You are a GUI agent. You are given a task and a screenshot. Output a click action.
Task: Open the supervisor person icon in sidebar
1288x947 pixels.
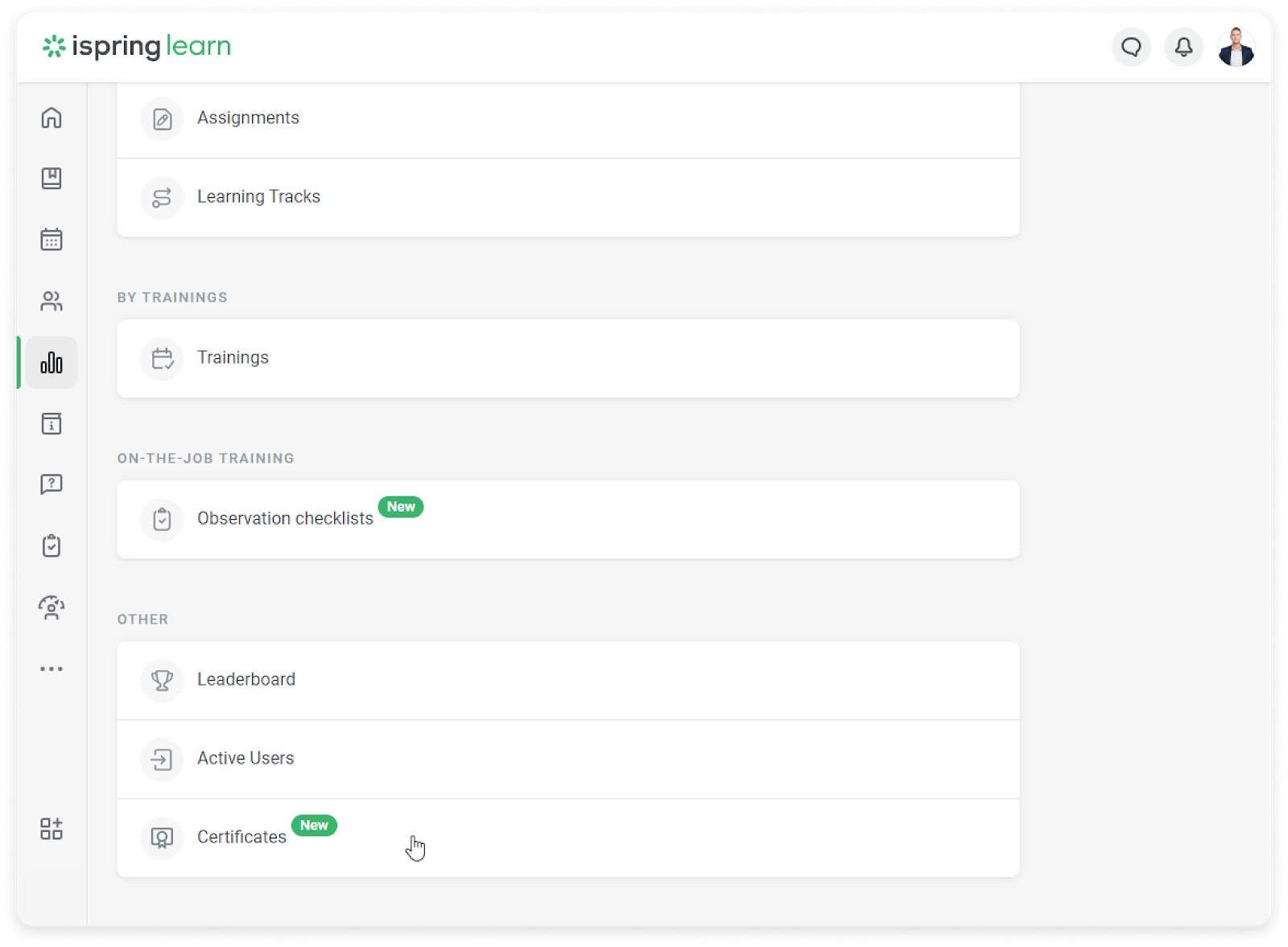click(52, 607)
